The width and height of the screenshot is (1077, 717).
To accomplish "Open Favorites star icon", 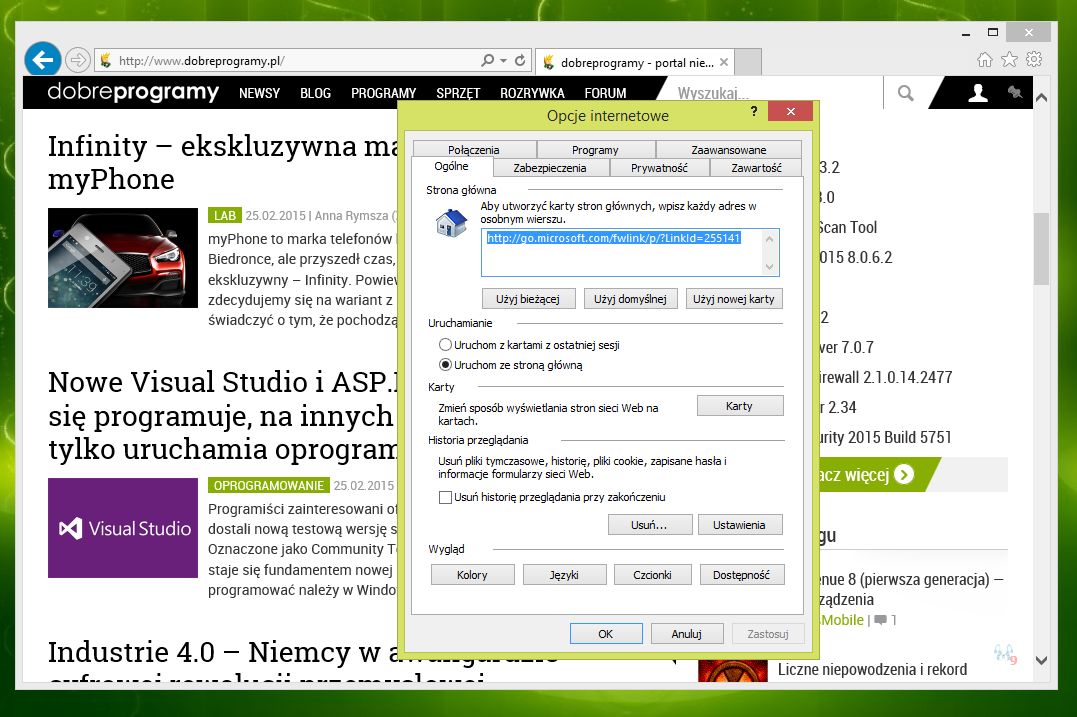I will tap(1009, 60).
